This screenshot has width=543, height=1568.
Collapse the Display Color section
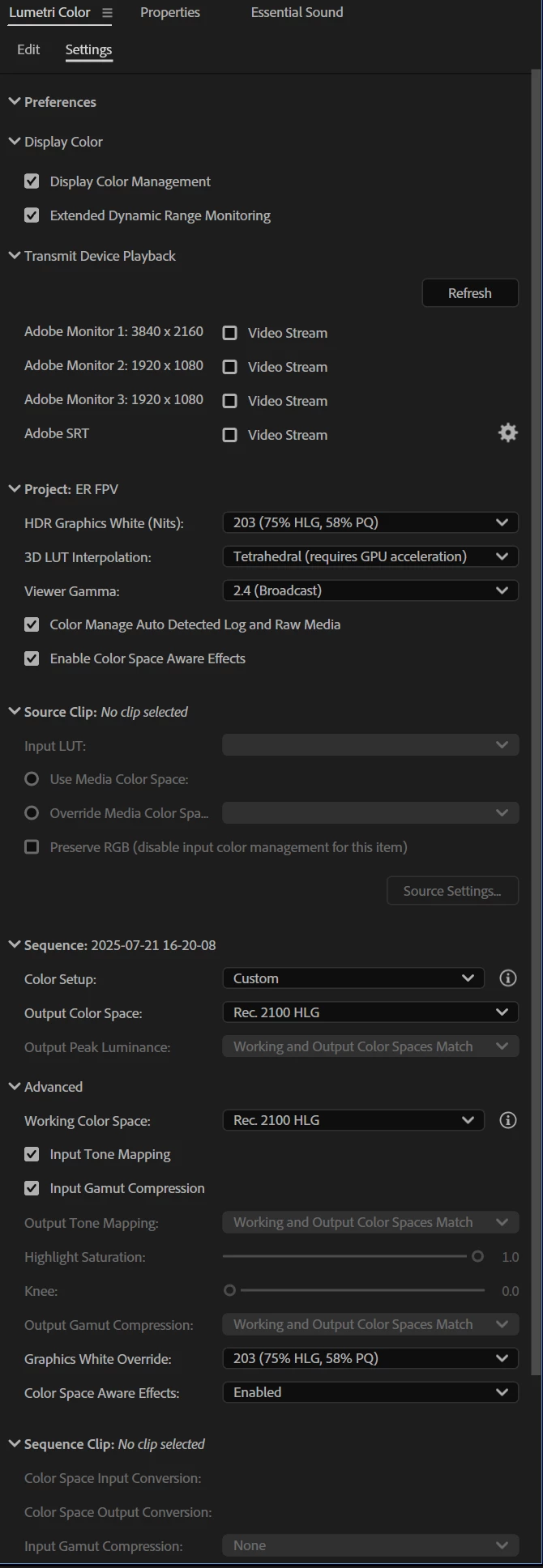14,142
